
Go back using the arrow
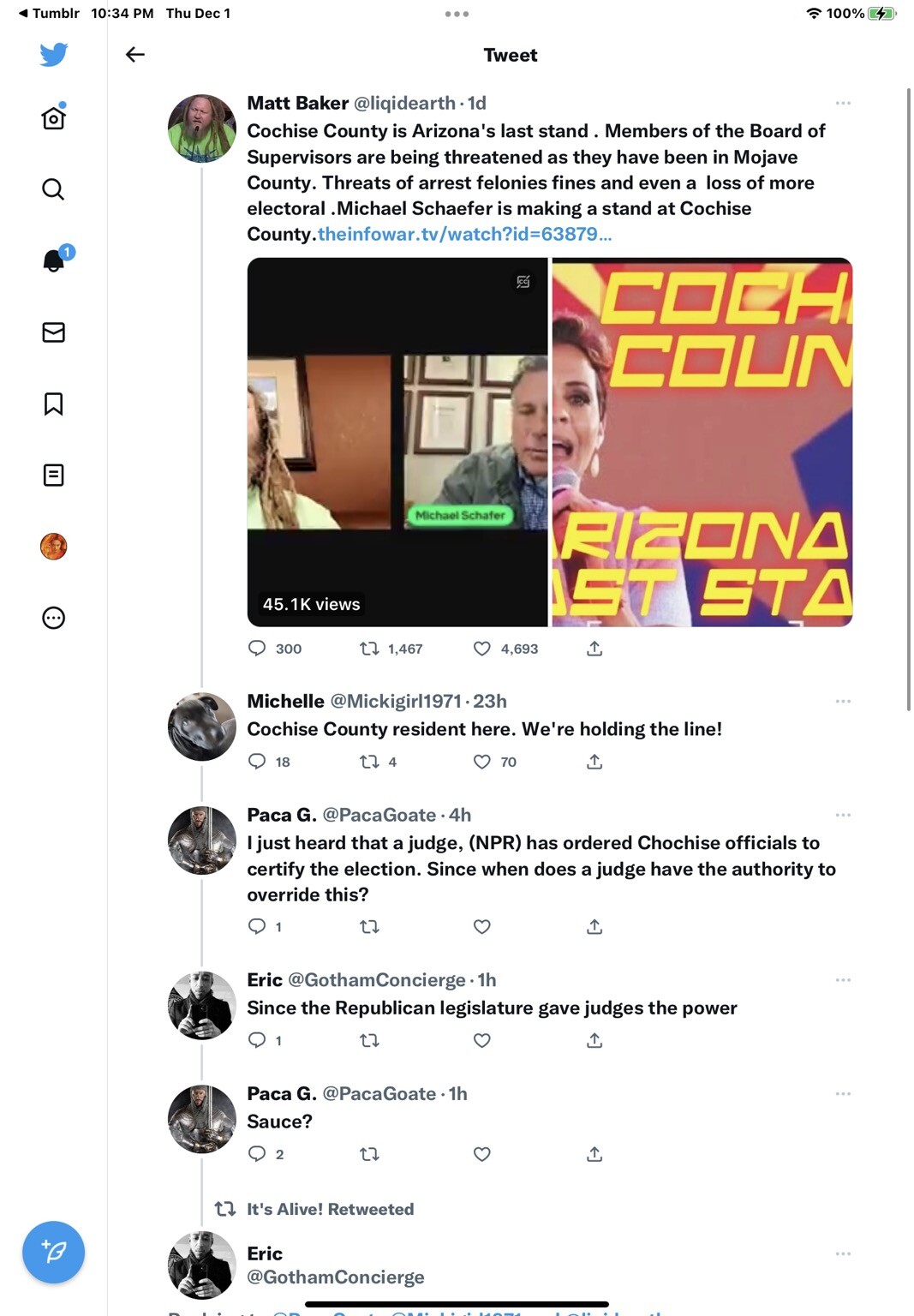point(135,55)
